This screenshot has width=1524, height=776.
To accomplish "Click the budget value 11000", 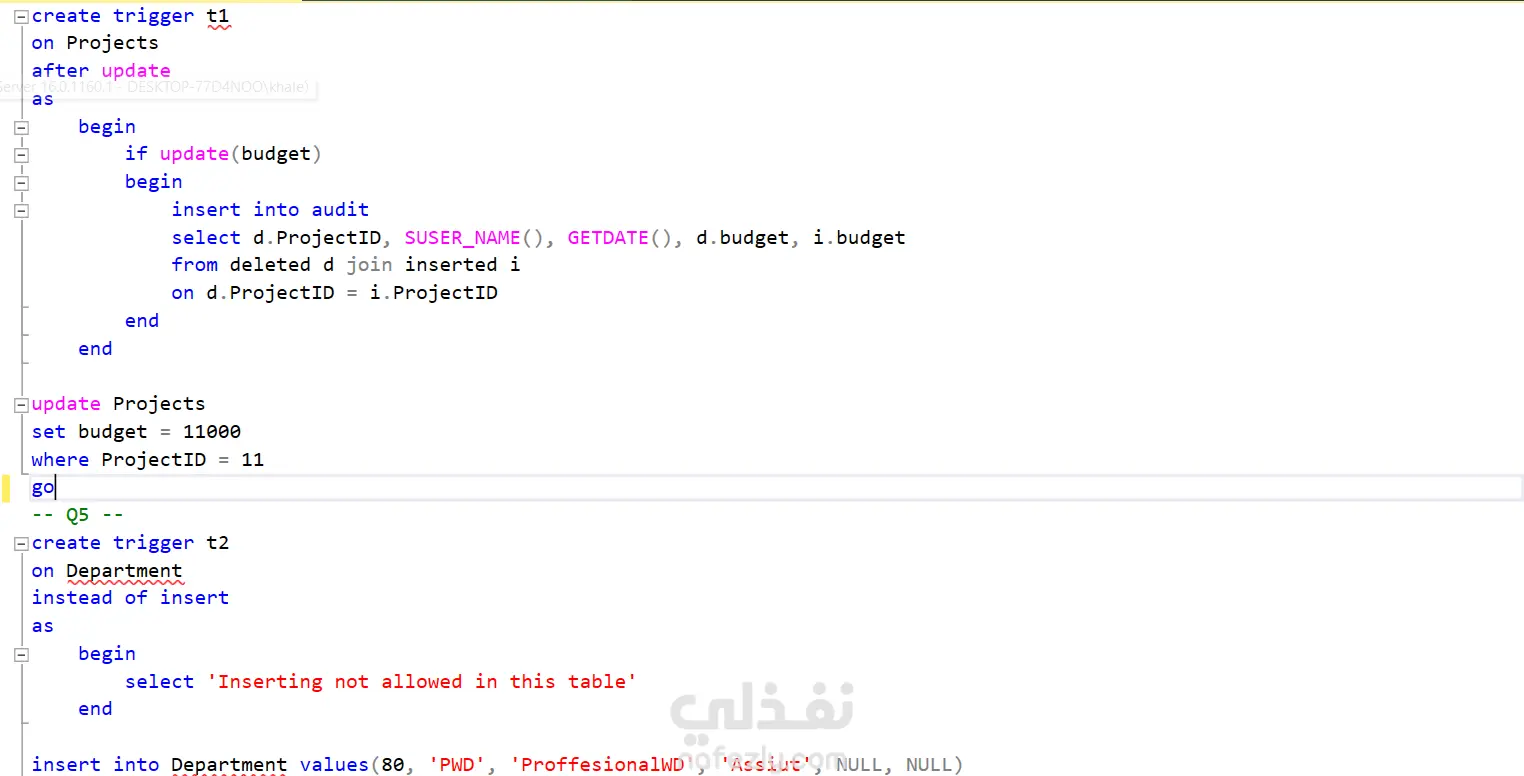I will pyautogui.click(x=212, y=432).
